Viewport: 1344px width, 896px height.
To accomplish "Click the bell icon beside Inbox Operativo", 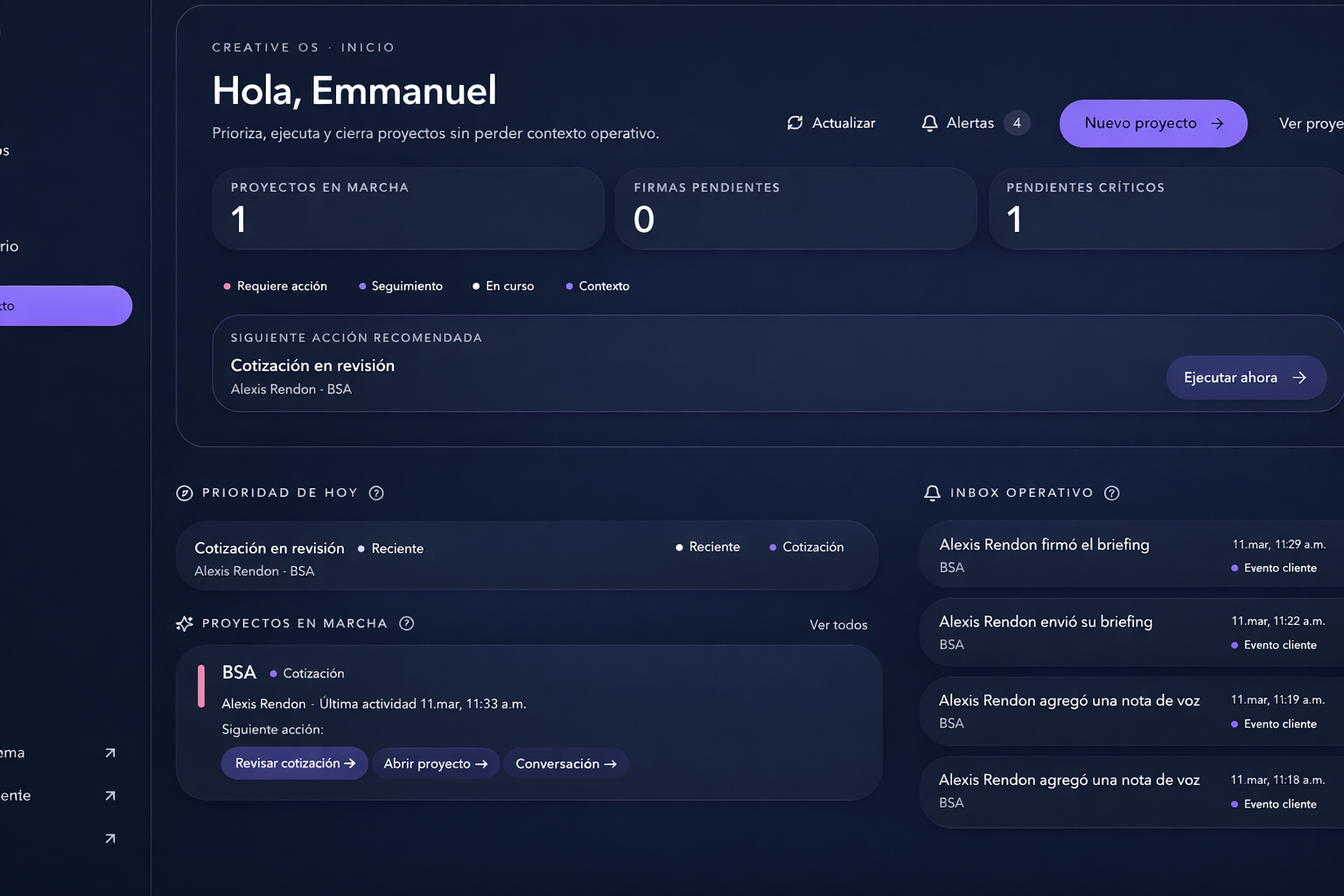I will (931, 493).
